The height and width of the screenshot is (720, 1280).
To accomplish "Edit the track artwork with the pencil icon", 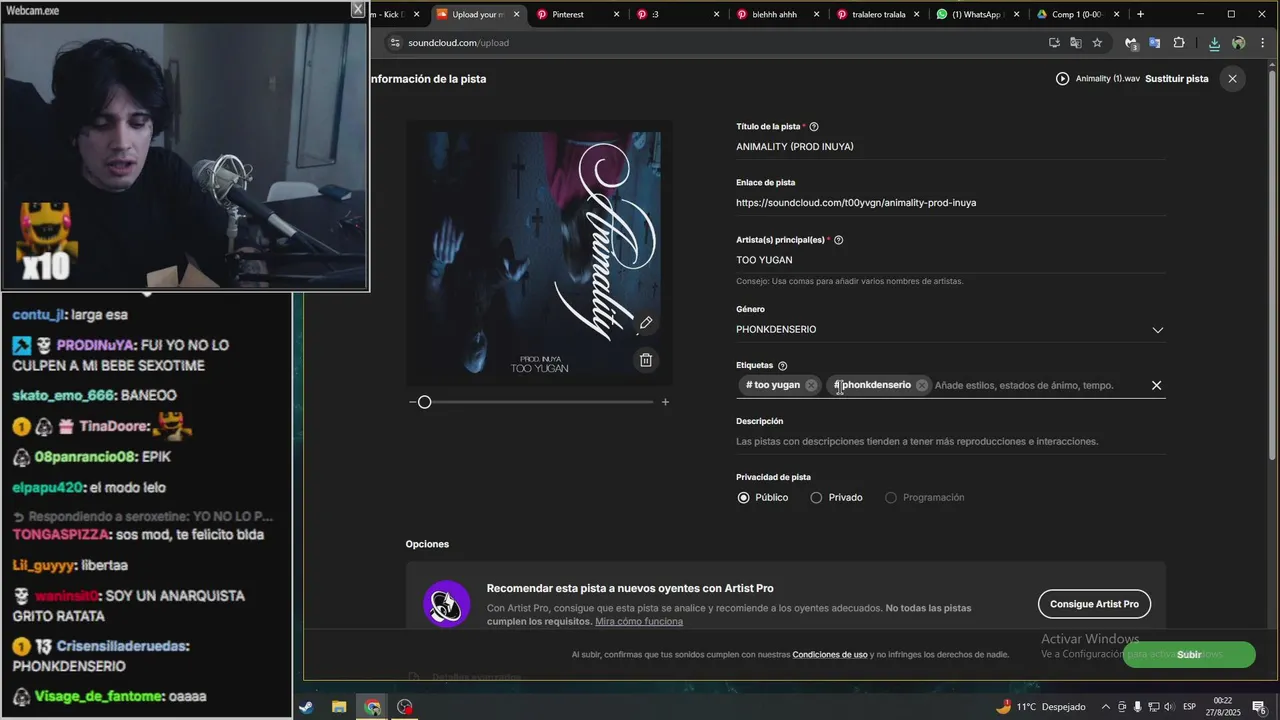I will [x=646, y=323].
